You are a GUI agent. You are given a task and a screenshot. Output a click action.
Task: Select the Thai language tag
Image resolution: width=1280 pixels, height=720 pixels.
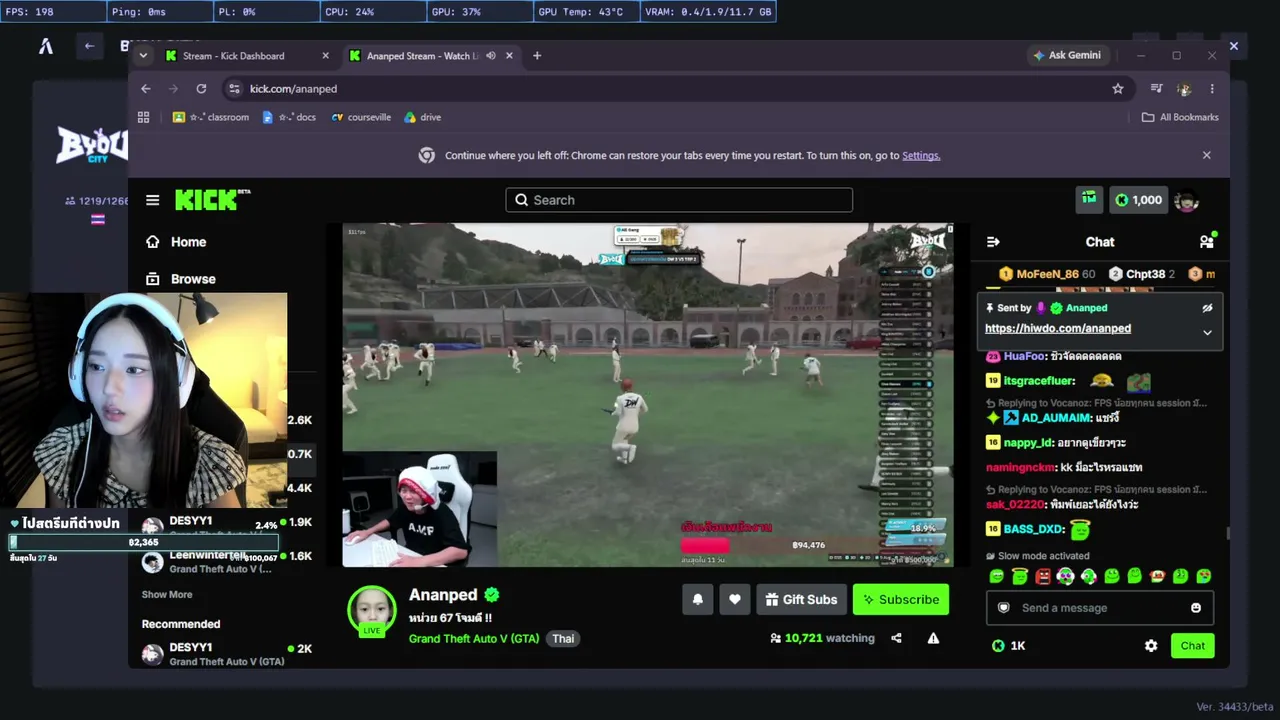pos(563,639)
